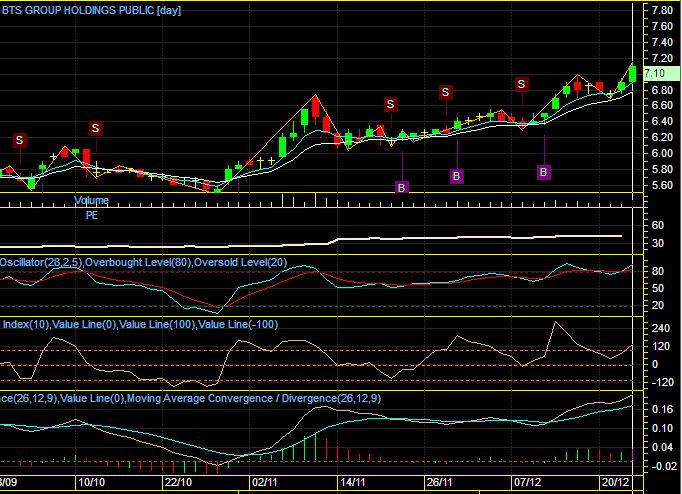Select Moving Average Convergence / Divergence(26,12,9) label
Image resolution: width=682 pixels, height=494 pixels.
pyautogui.click(x=254, y=398)
